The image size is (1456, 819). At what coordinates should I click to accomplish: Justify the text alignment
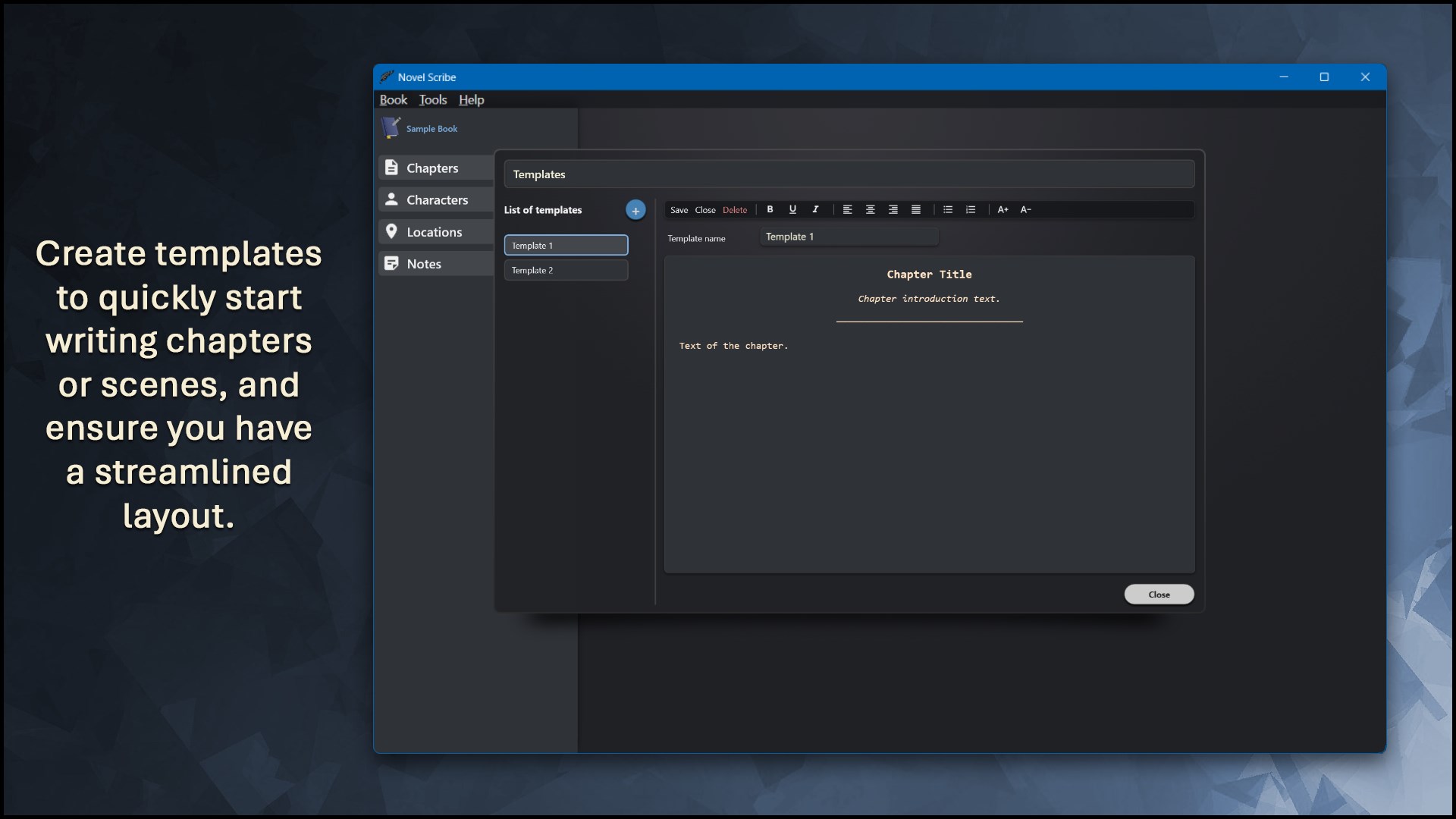(916, 209)
